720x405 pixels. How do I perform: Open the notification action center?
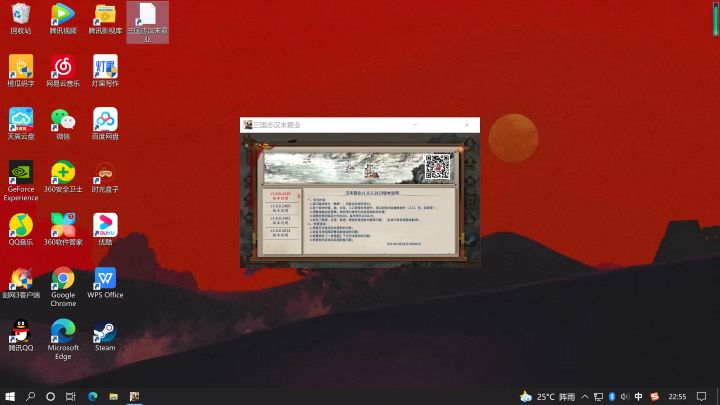click(701, 397)
